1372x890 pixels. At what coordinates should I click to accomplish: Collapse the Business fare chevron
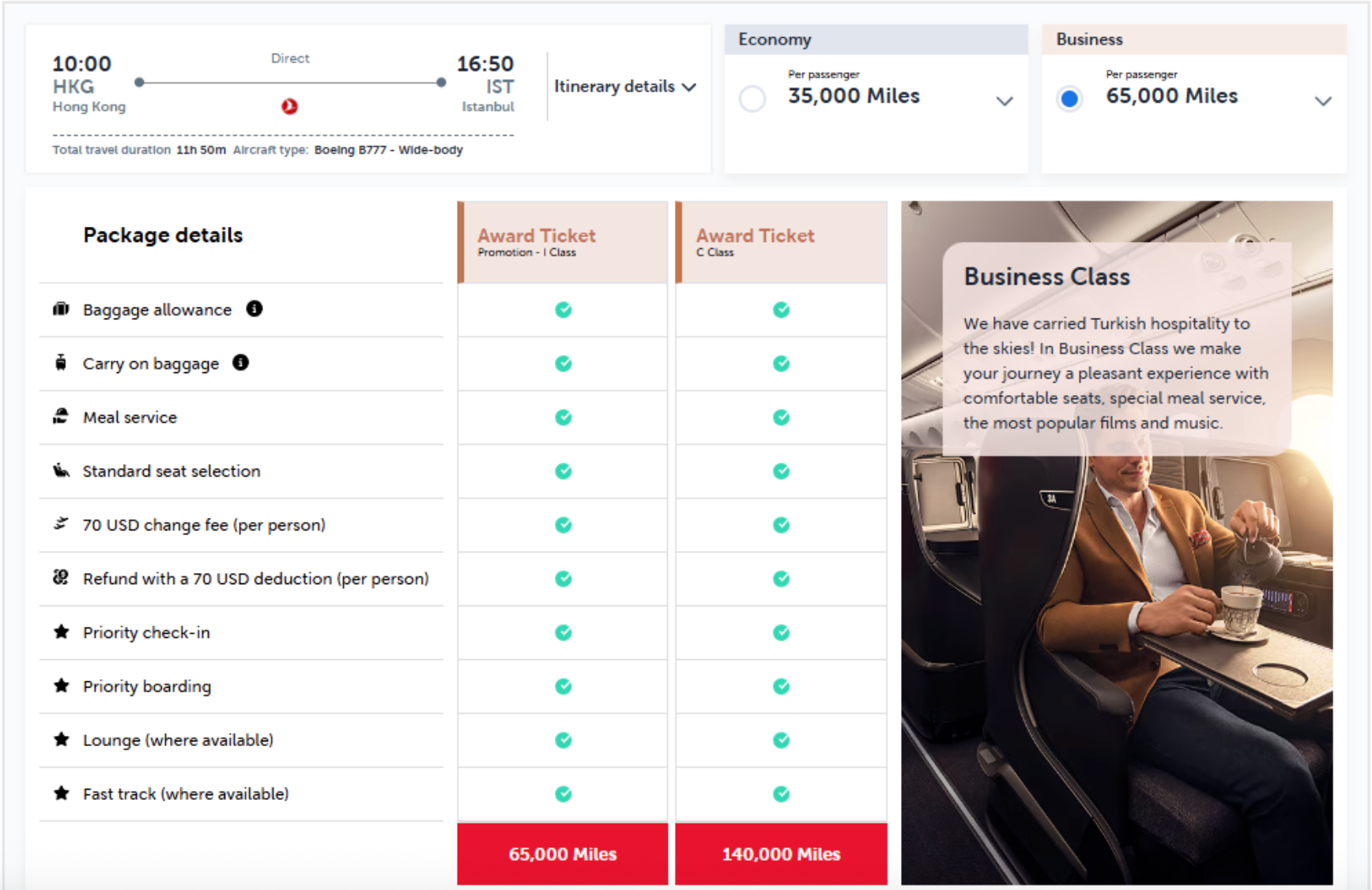pyautogui.click(x=1323, y=101)
